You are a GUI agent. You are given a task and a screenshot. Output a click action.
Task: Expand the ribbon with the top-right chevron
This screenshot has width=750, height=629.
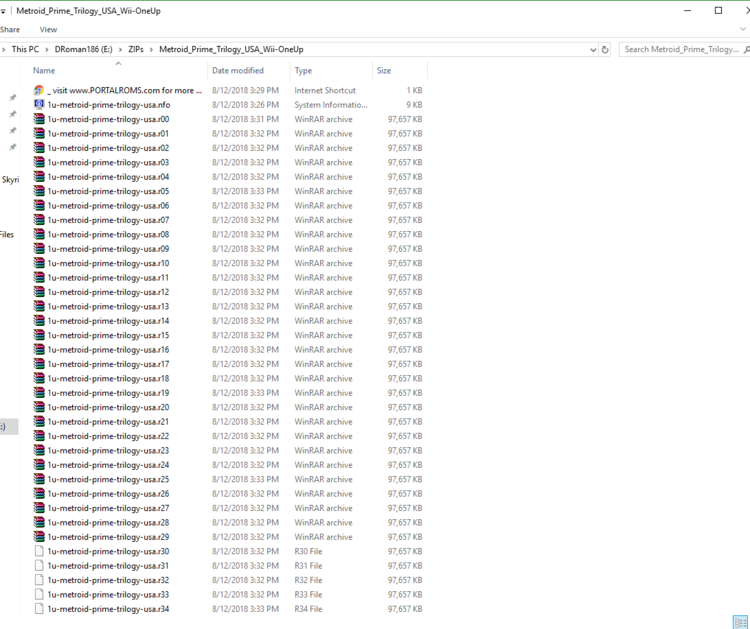point(743,29)
